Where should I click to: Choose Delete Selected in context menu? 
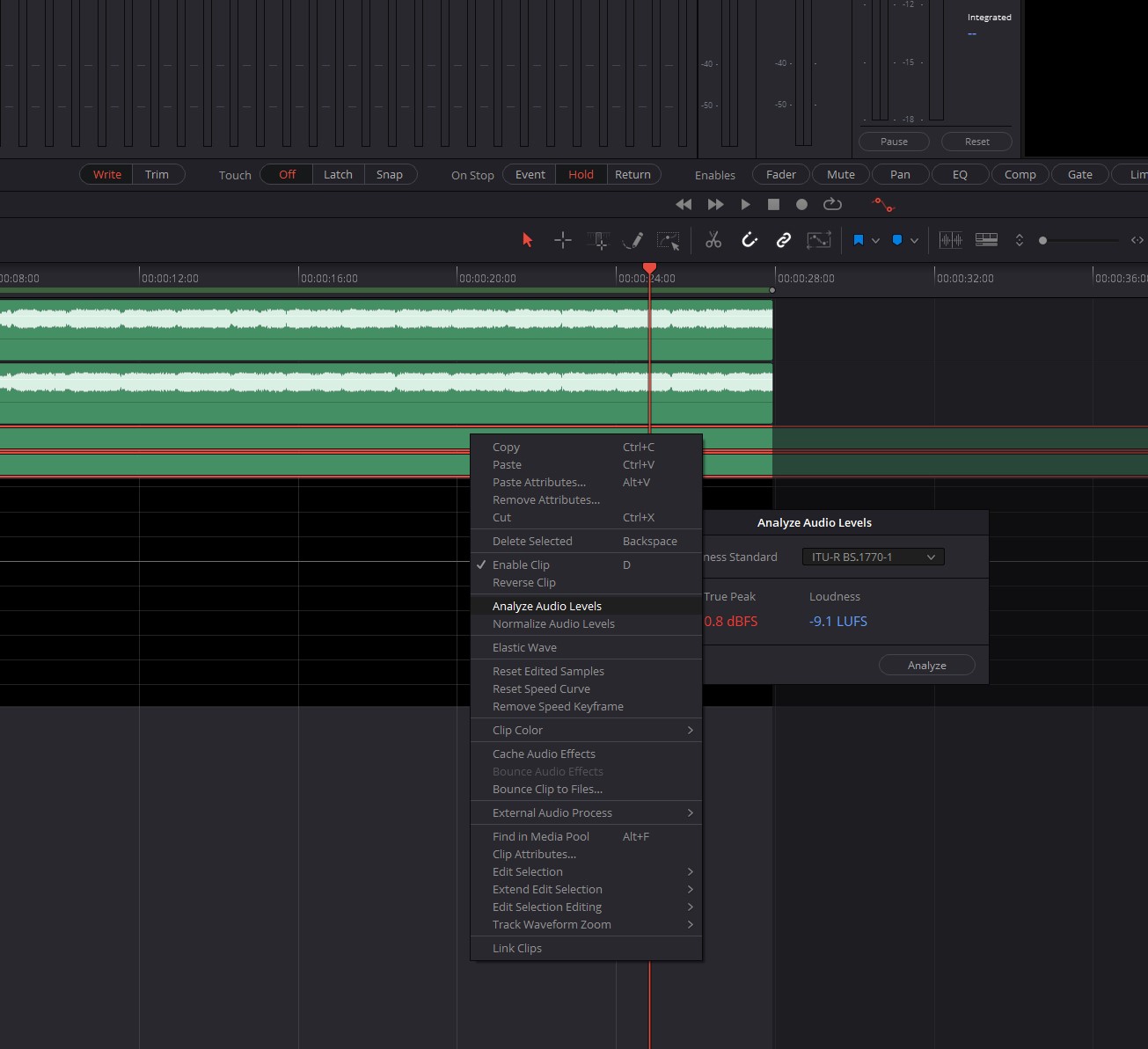[x=586, y=541]
